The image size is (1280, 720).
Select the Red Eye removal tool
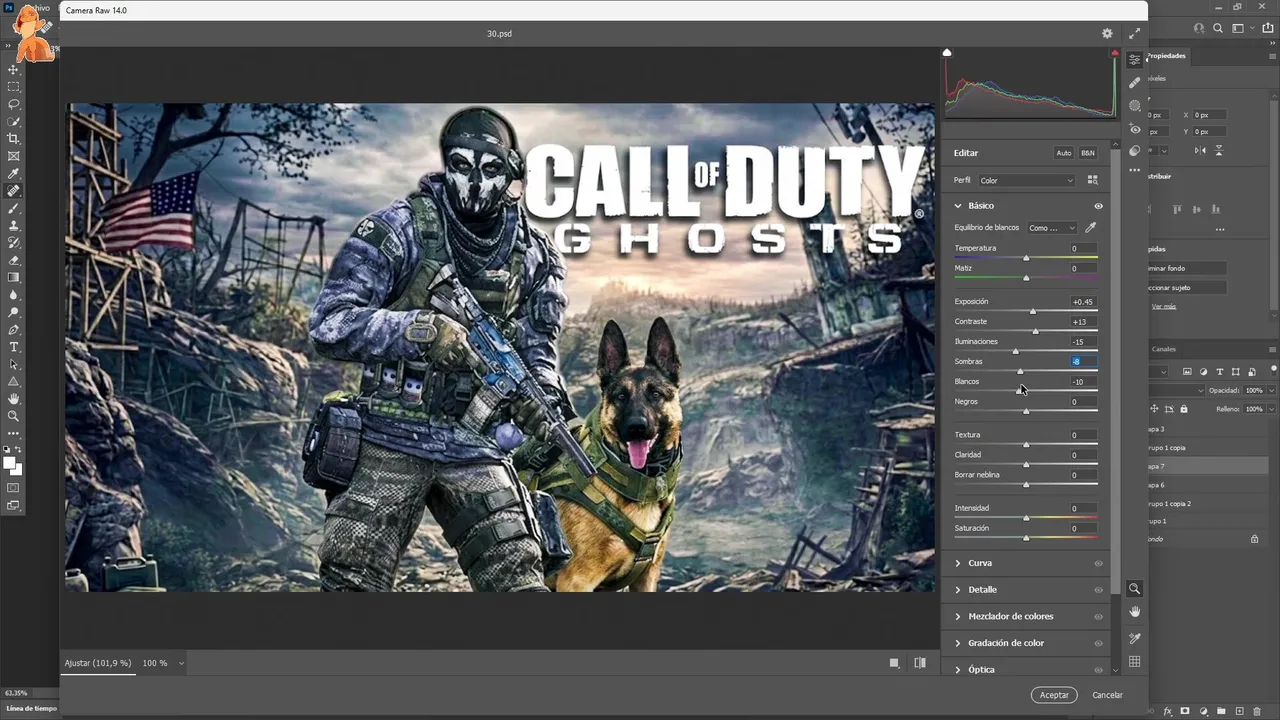point(1134,129)
